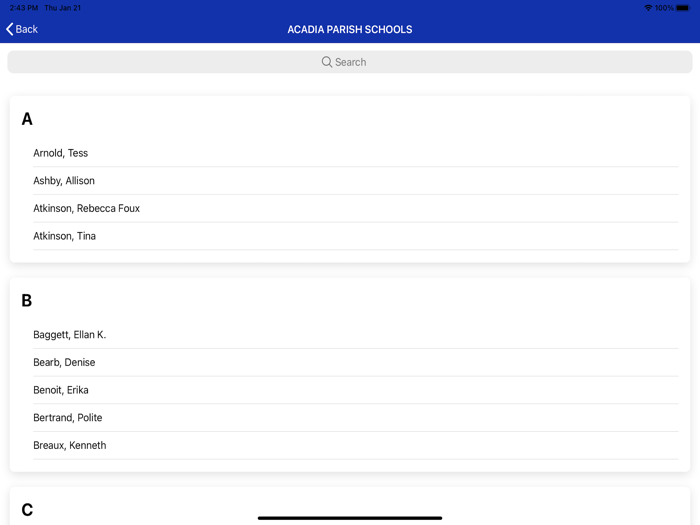Tap the Search field
This screenshot has height=525, width=700.
[350, 62]
